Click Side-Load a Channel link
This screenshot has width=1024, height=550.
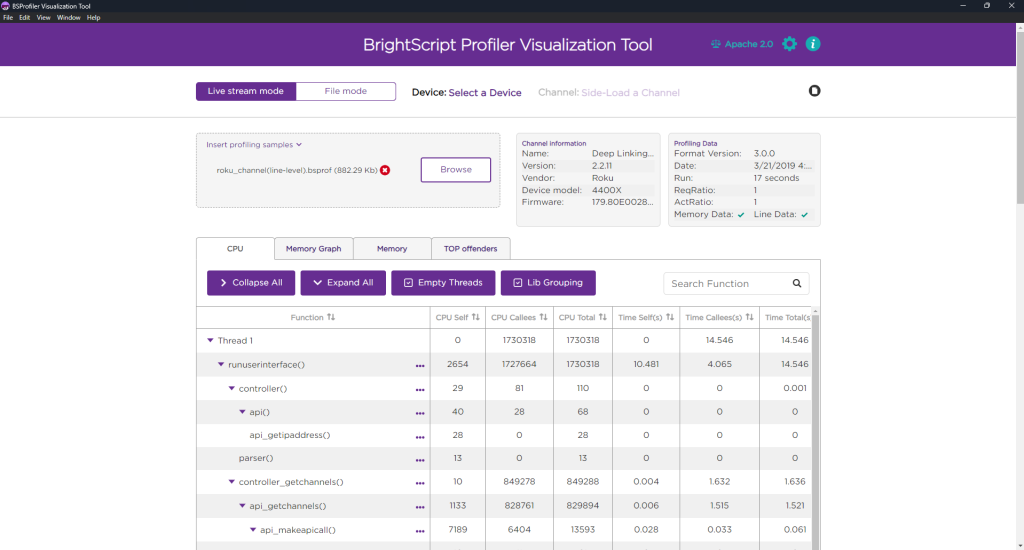[630, 93]
